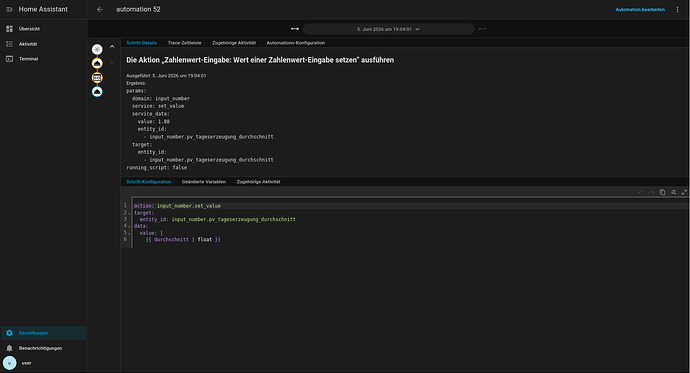The width and height of the screenshot is (690, 373).
Task: Open Aktivität in the sidebar
Action: pyautogui.click(x=28, y=44)
